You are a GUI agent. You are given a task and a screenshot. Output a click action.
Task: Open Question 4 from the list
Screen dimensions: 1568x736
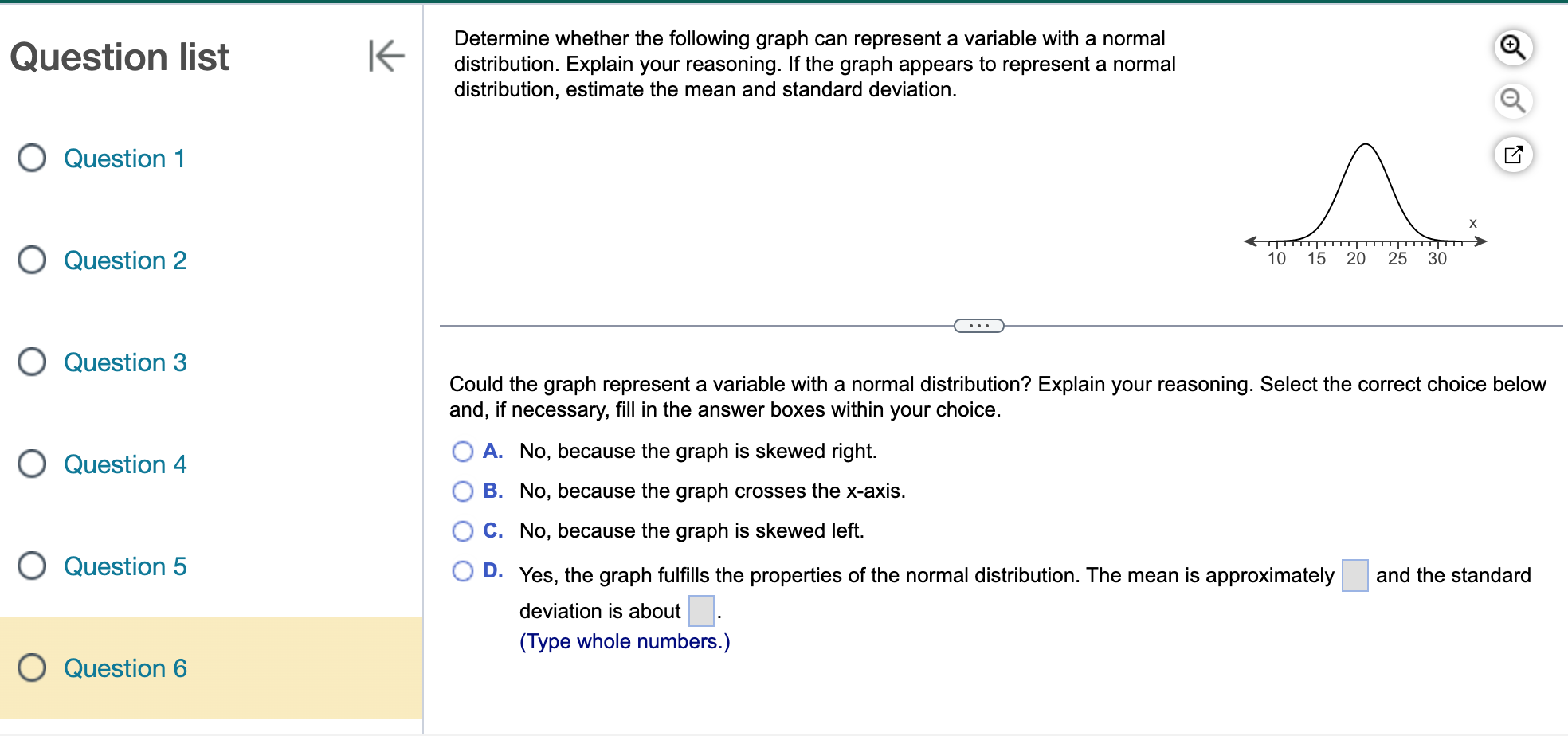(x=124, y=464)
